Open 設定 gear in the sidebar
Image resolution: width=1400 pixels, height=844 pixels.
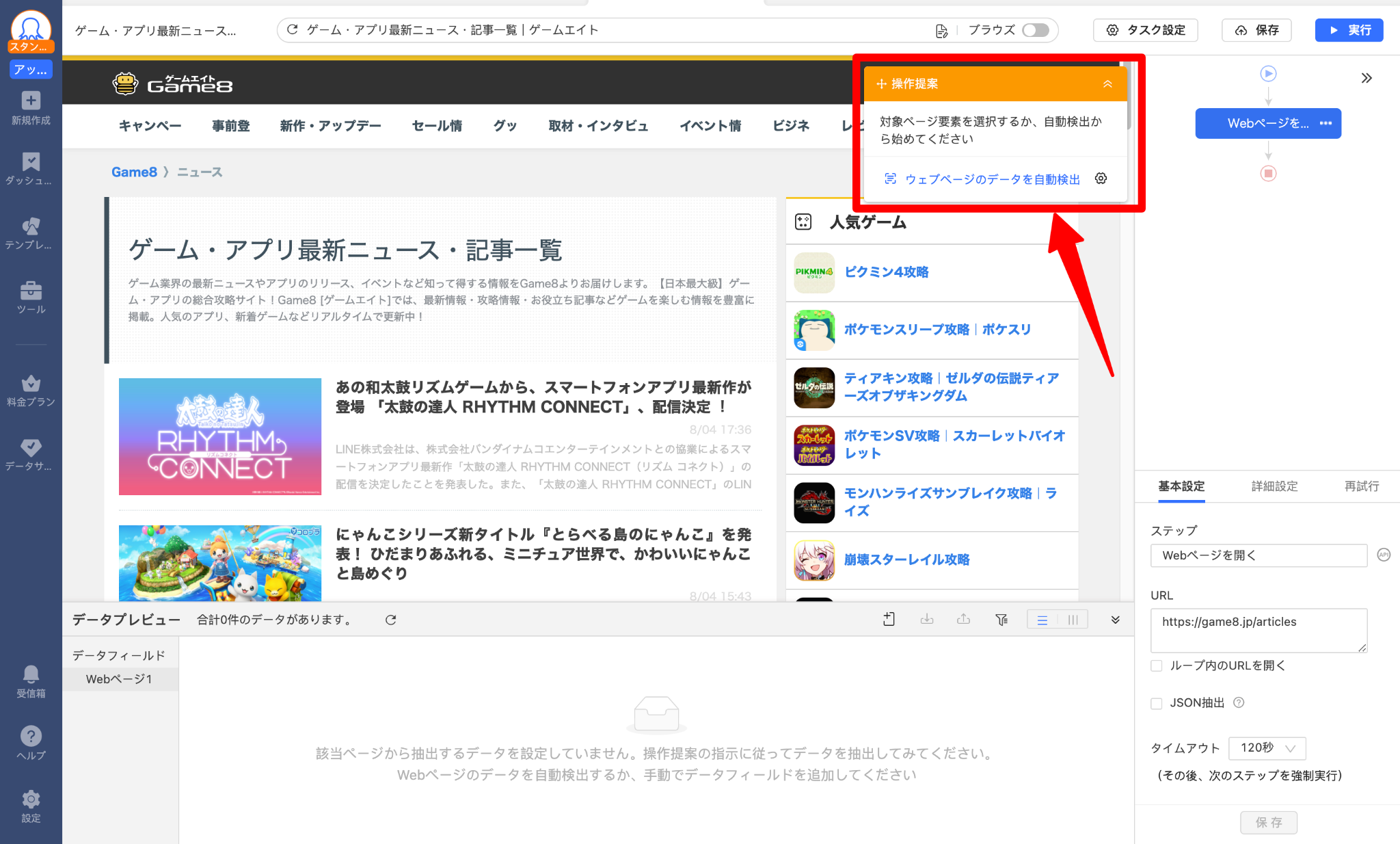pyautogui.click(x=31, y=807)
